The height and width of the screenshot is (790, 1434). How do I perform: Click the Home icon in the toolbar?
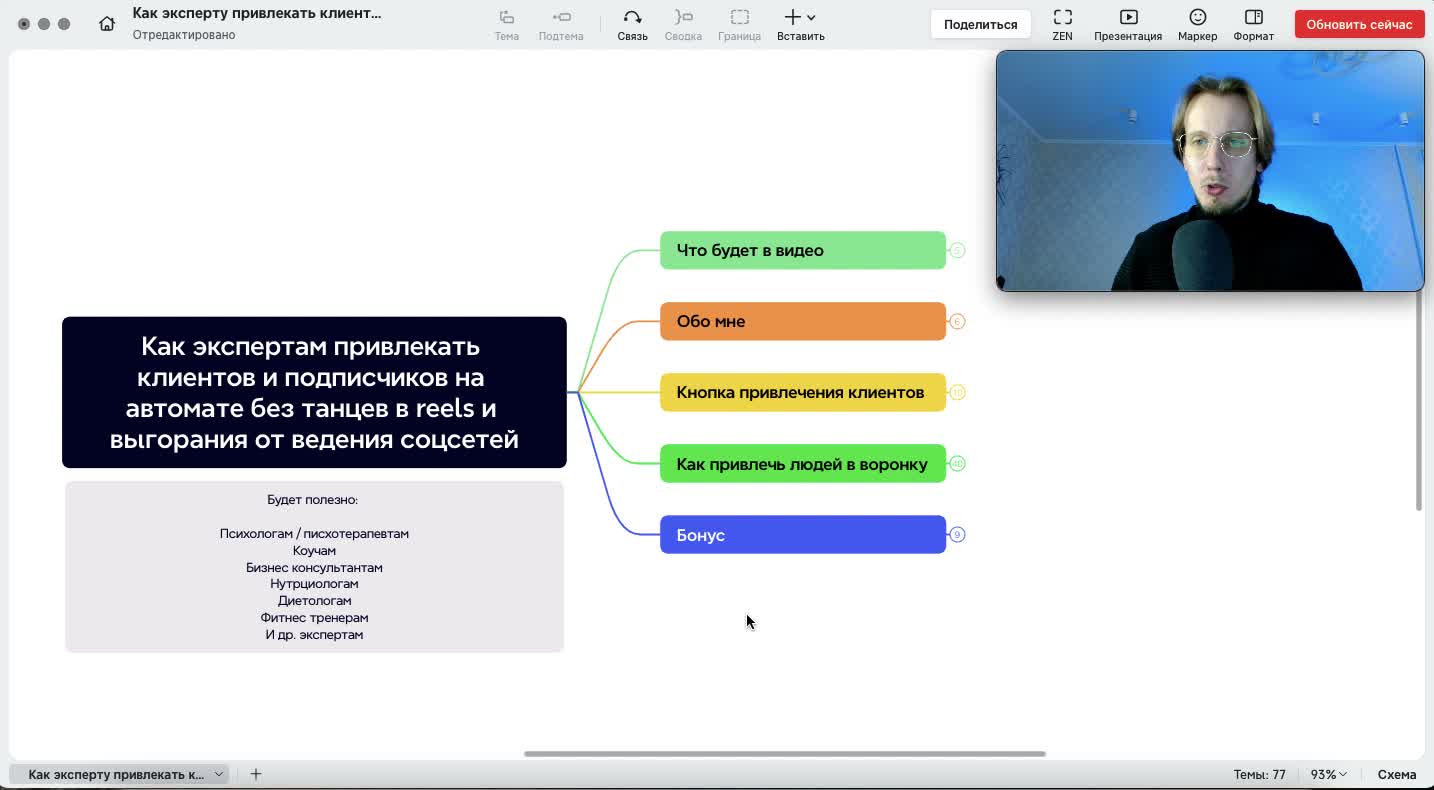pos(107,24)
